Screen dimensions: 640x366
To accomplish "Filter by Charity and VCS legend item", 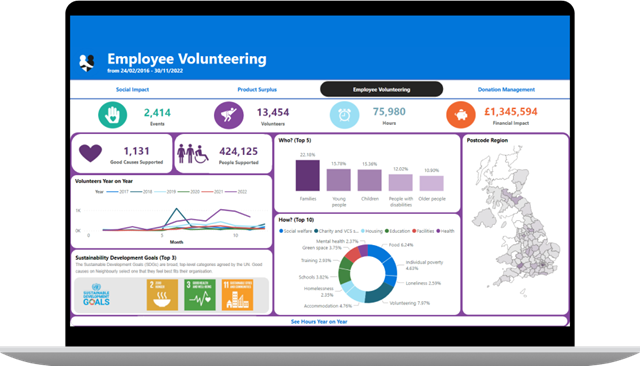I will (337, 231).
